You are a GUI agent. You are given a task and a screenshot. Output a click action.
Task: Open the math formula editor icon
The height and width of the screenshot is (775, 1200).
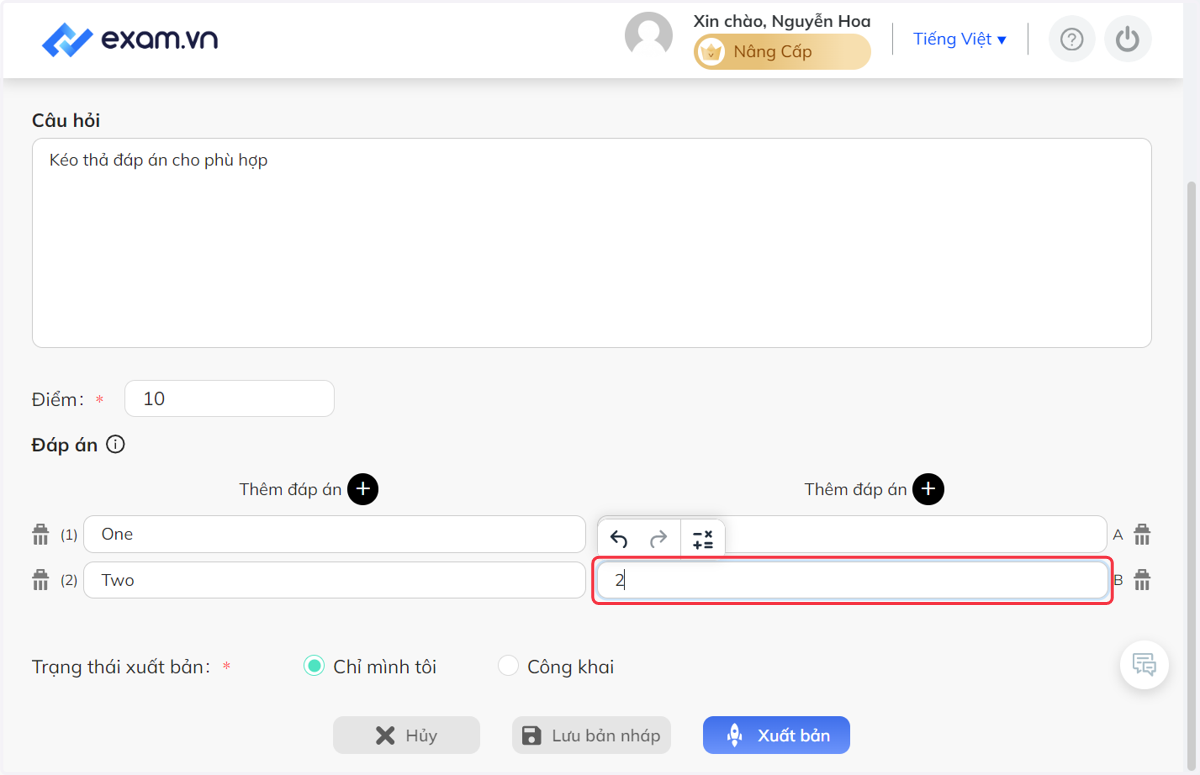pyautogui.click(x=703, y=540)
